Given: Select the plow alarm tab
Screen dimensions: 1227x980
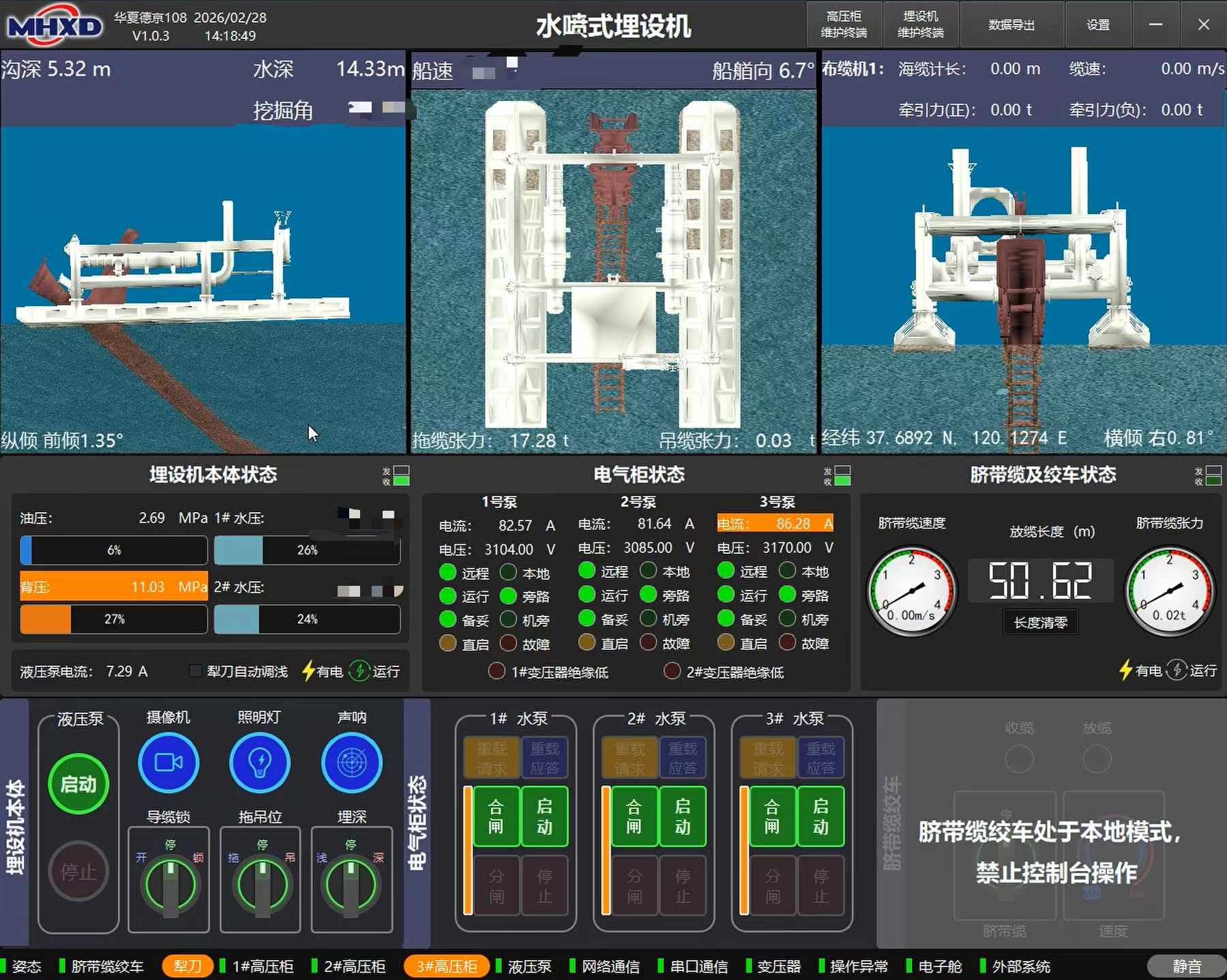Looking at the screenshot, I should [188, 966].
